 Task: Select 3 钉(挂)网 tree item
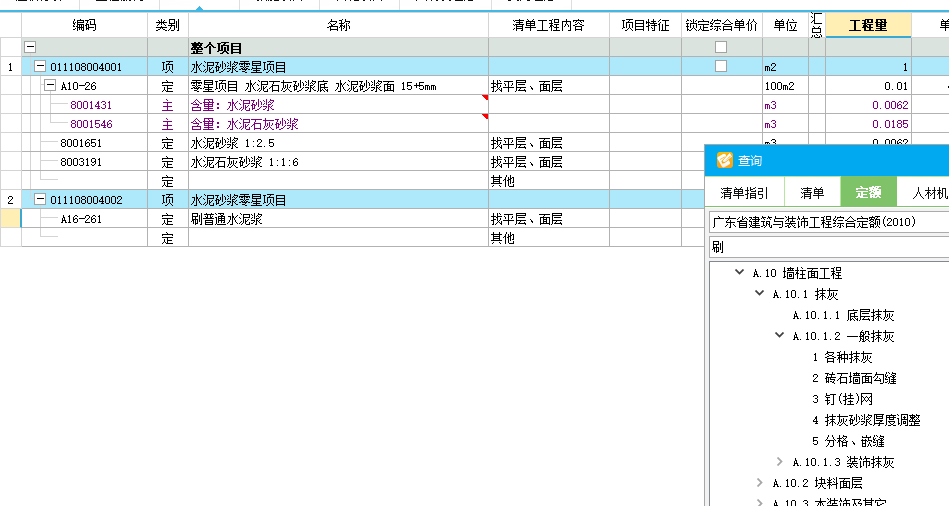click(842, 399)
